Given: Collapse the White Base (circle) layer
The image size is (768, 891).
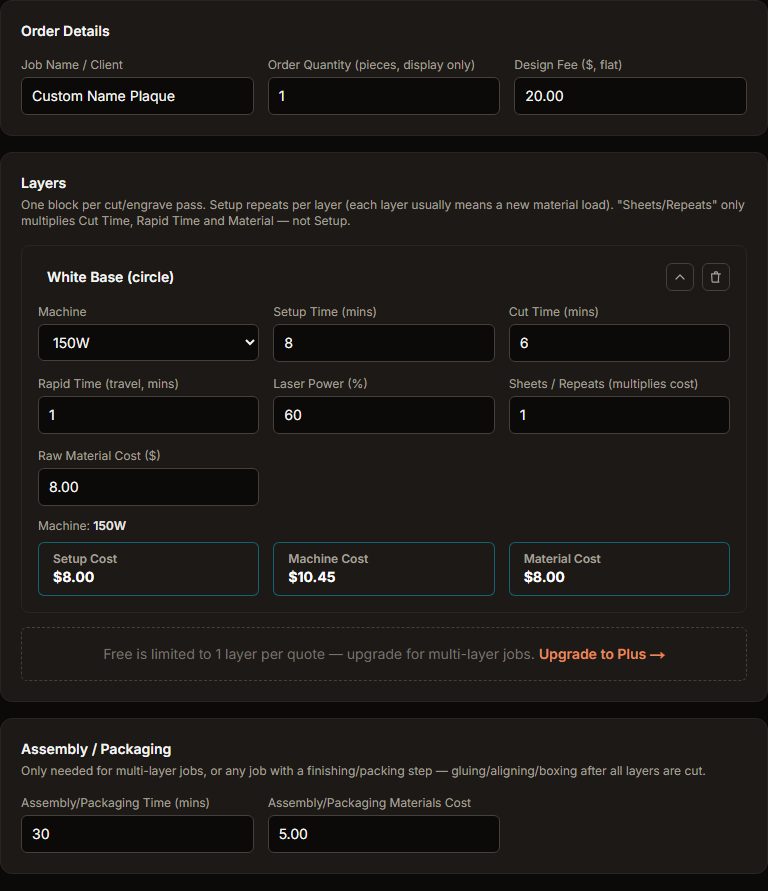Looking at the screenshot, I should click(679, 277).
